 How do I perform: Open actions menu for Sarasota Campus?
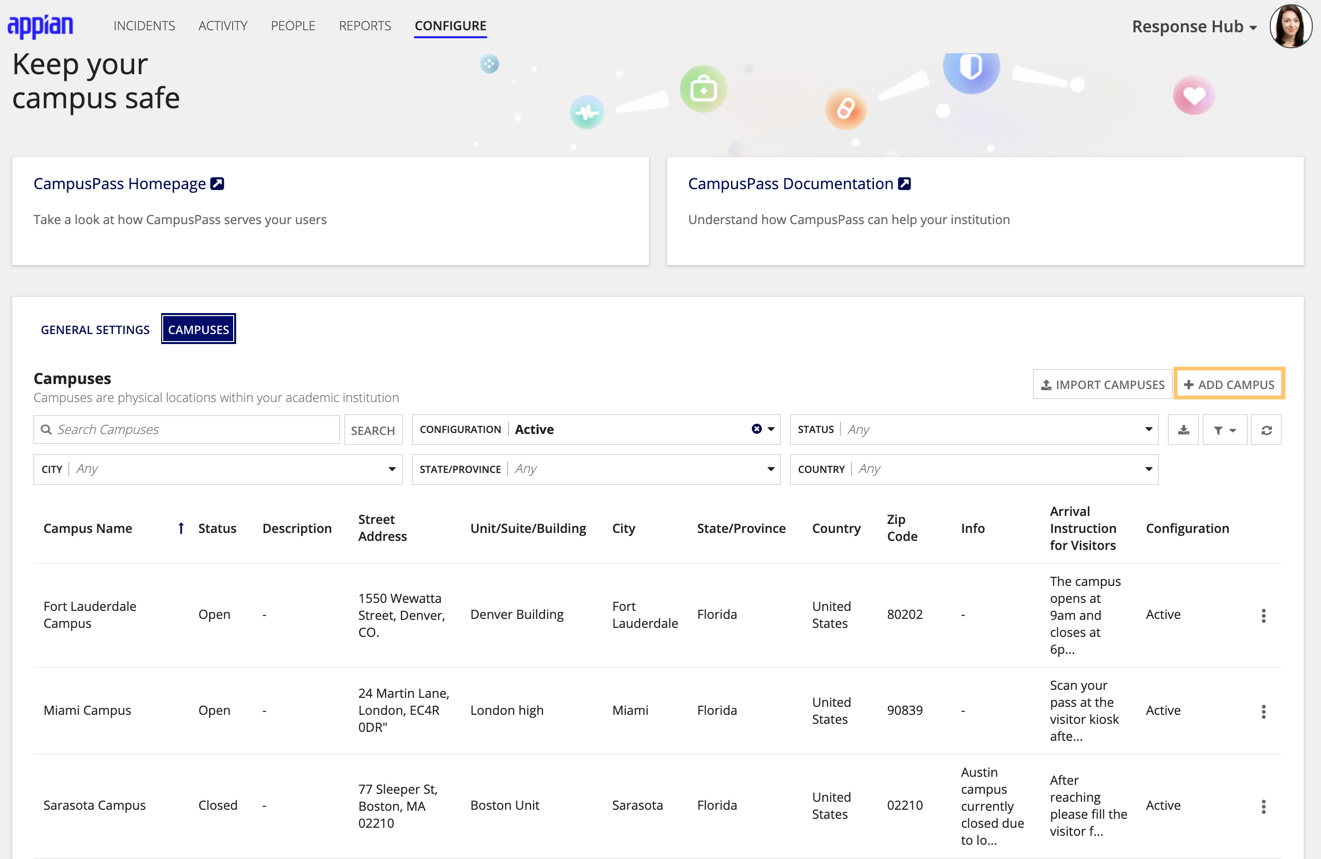point(1263,806)
